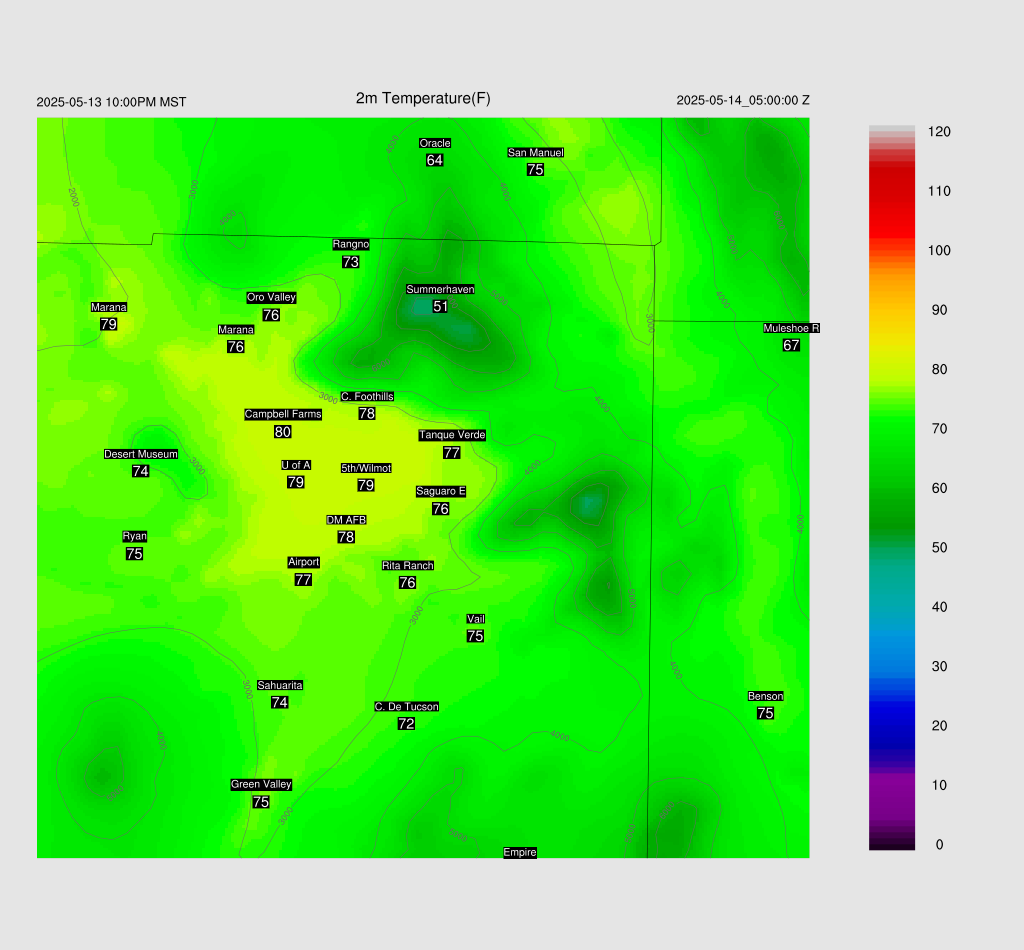
Task: Select the DM AFB station label
Action: 346,520
